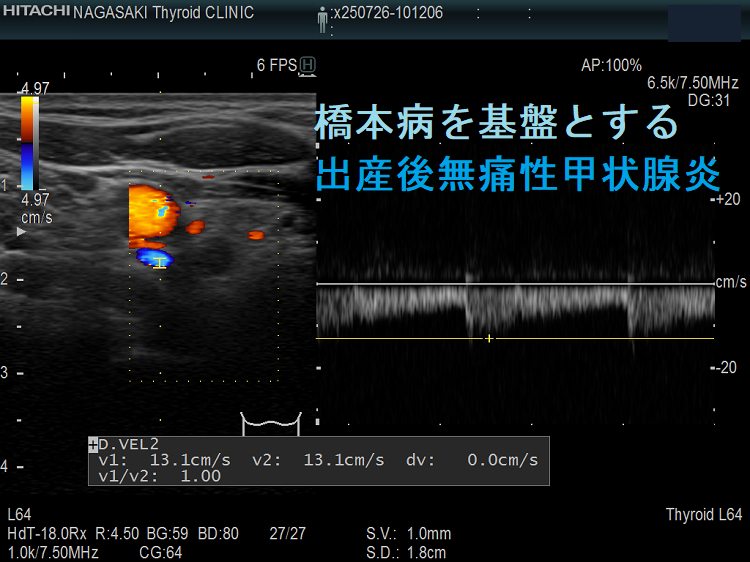This screenshot has height=562, width=750.
Task: Click the focus arrow marker on depth scale
Action: 22,230
